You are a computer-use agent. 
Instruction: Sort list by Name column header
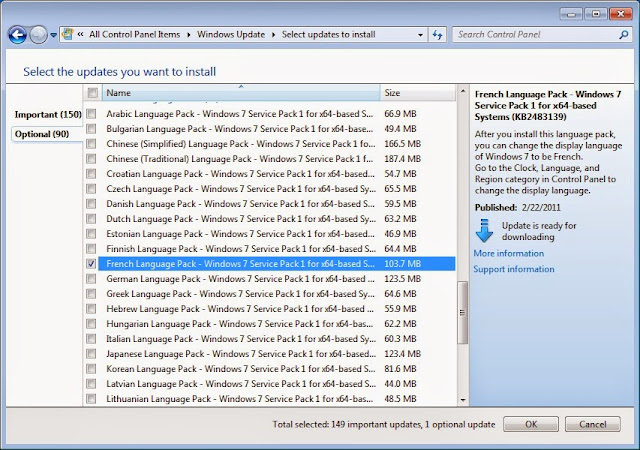pos(241,93)
